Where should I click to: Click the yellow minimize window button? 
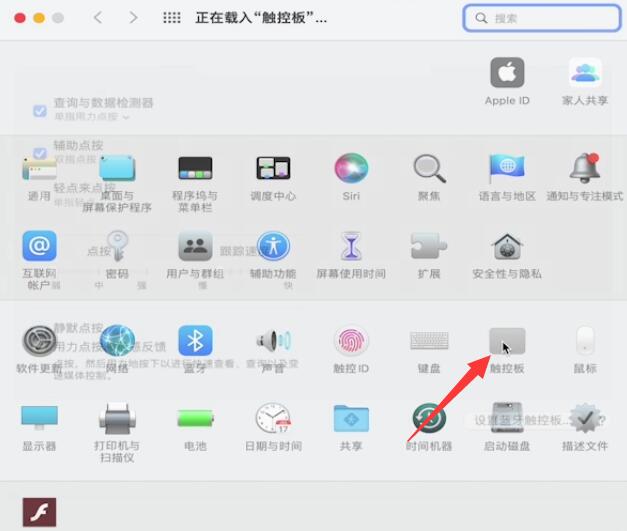39,18
